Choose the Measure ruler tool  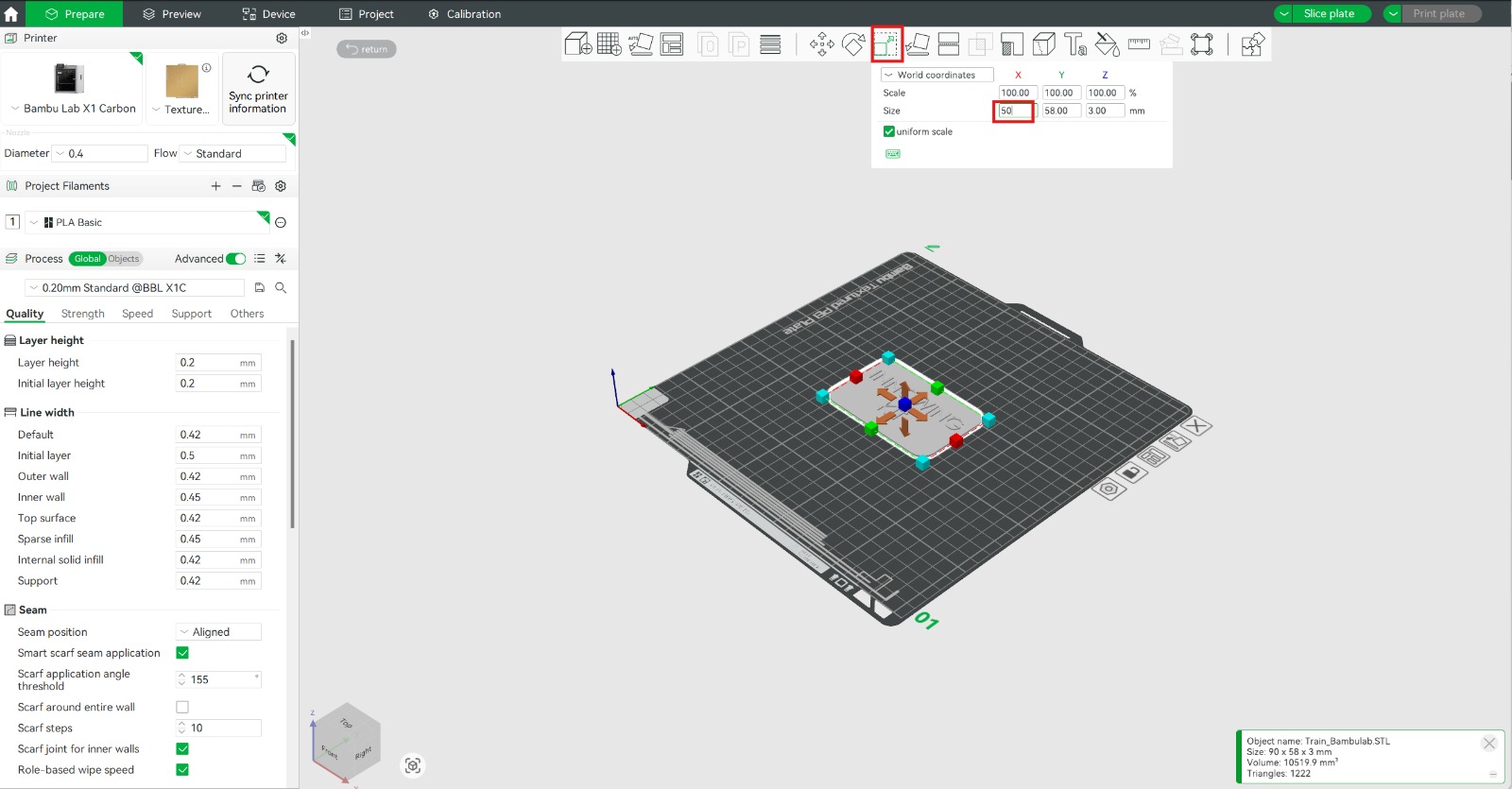[1139, 44]
